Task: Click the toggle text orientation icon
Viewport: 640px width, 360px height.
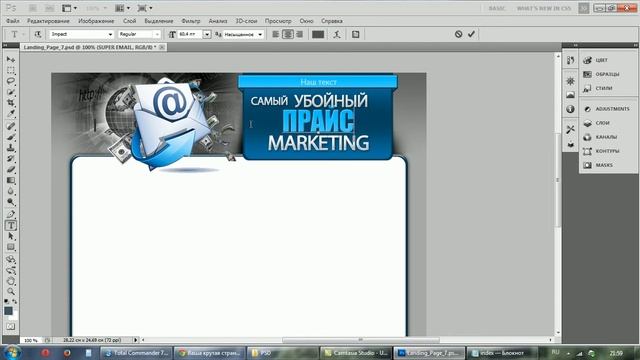Action: (x=38, y=34)
